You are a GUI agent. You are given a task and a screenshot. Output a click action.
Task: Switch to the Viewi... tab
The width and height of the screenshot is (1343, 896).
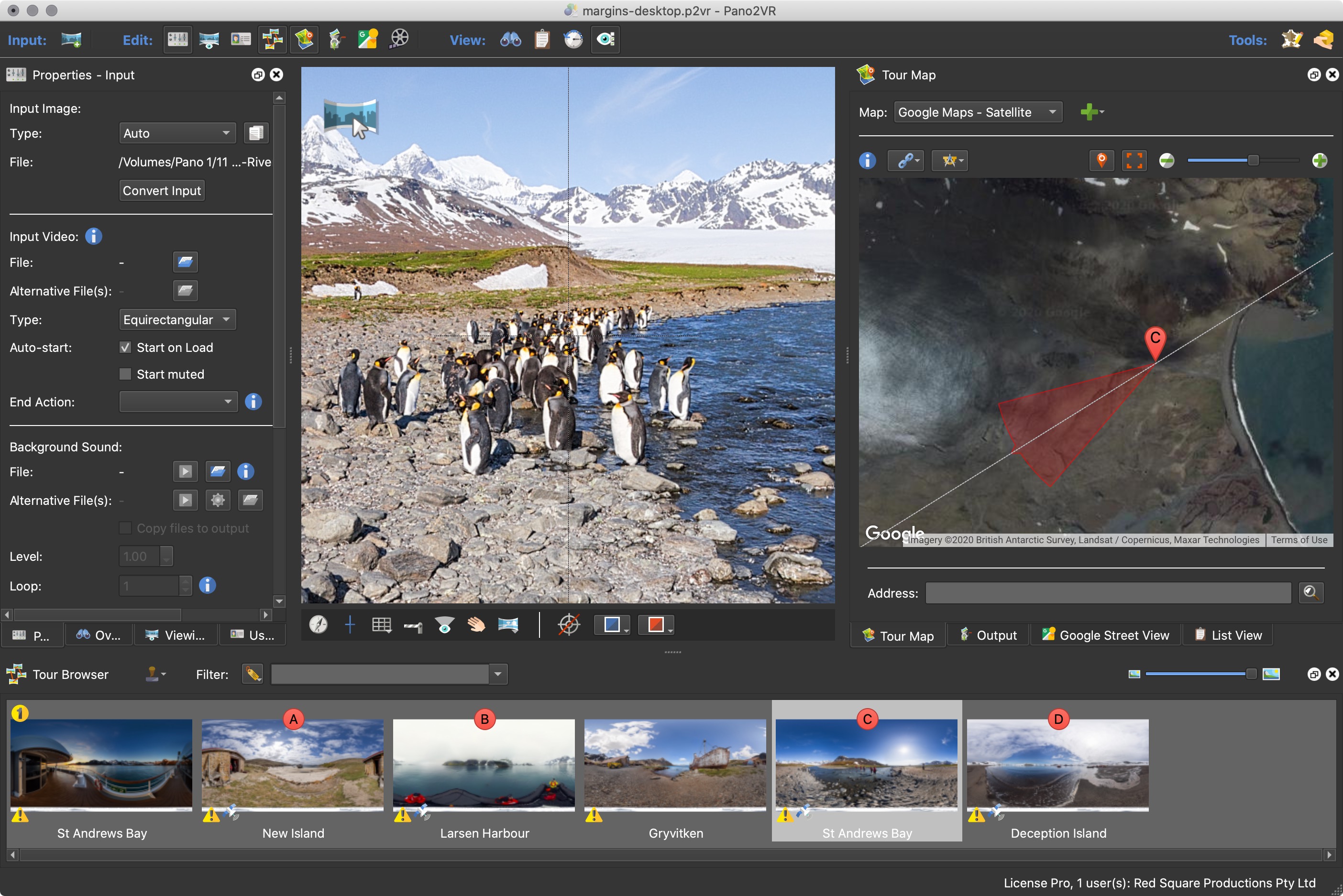coord(176,635)
